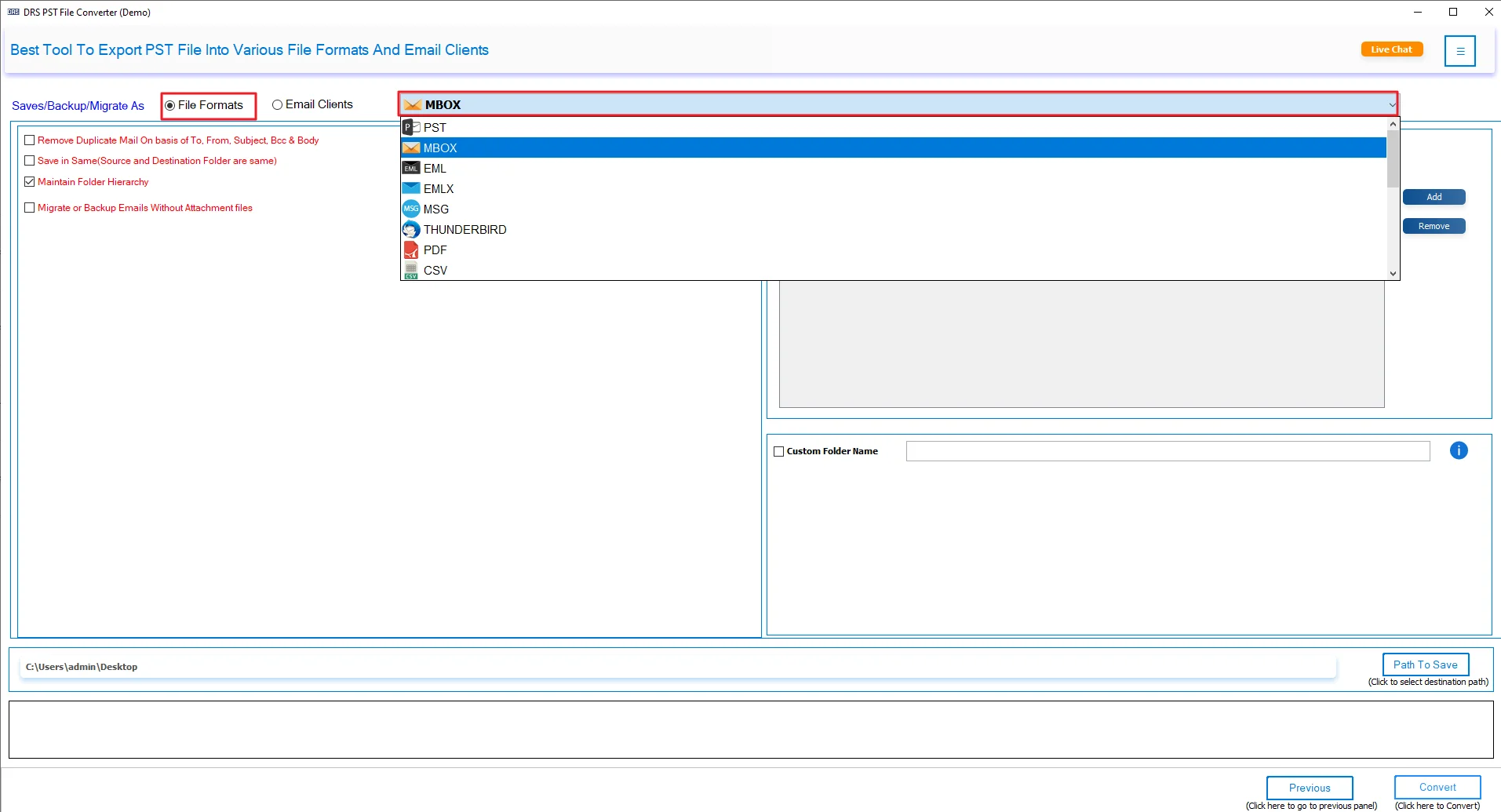Click the dropdown scroll-down arrow
Image resolution: width=1501 pixels, height=812 pixels.
pos(1392,273)
